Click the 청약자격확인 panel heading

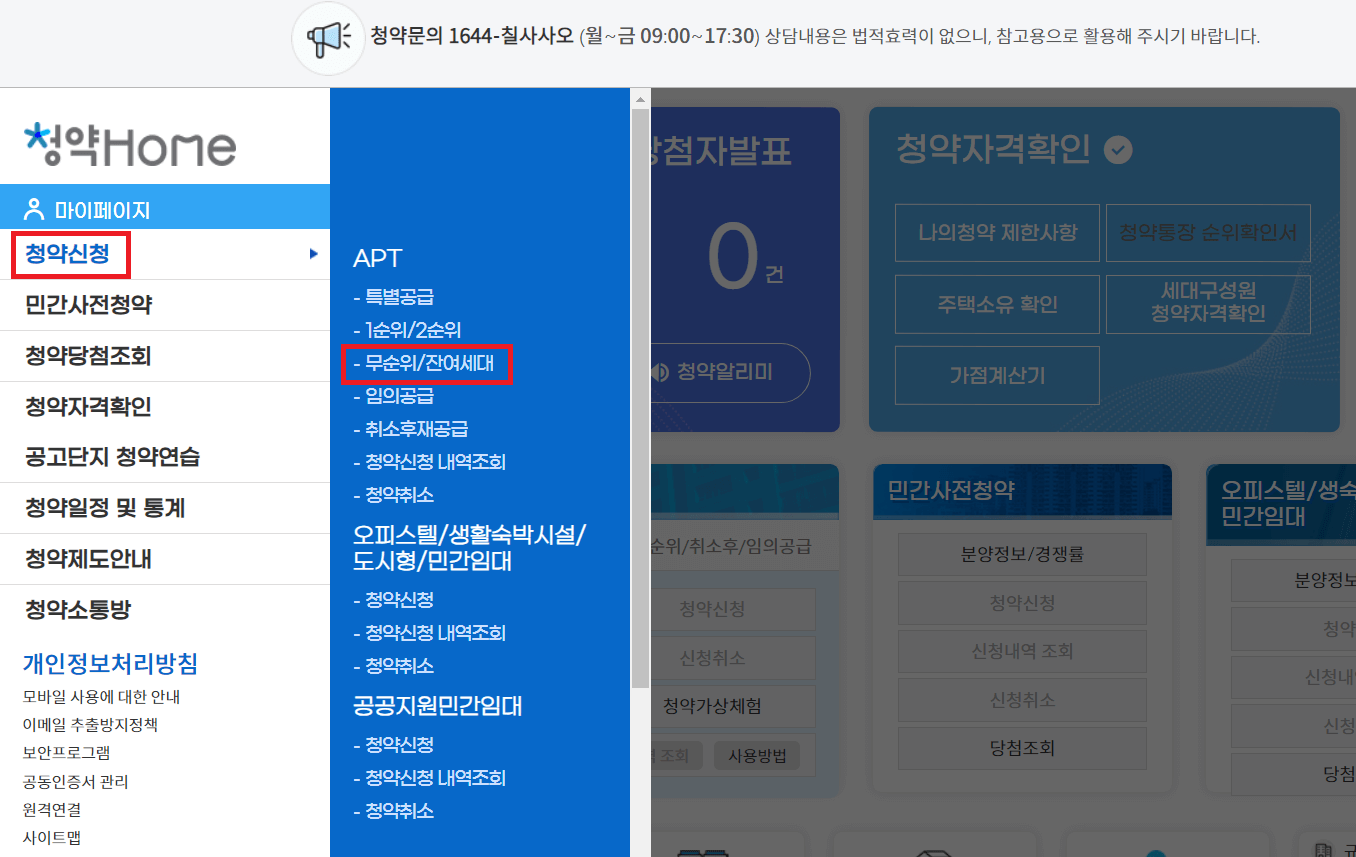(x=993, y=150)
